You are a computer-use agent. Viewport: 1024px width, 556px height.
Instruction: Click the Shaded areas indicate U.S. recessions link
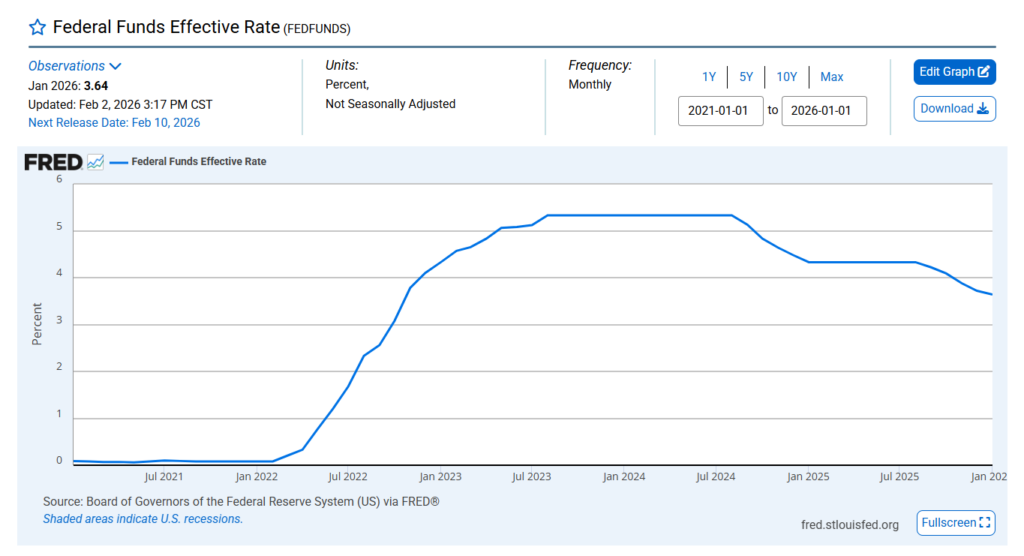coord(143,519)
